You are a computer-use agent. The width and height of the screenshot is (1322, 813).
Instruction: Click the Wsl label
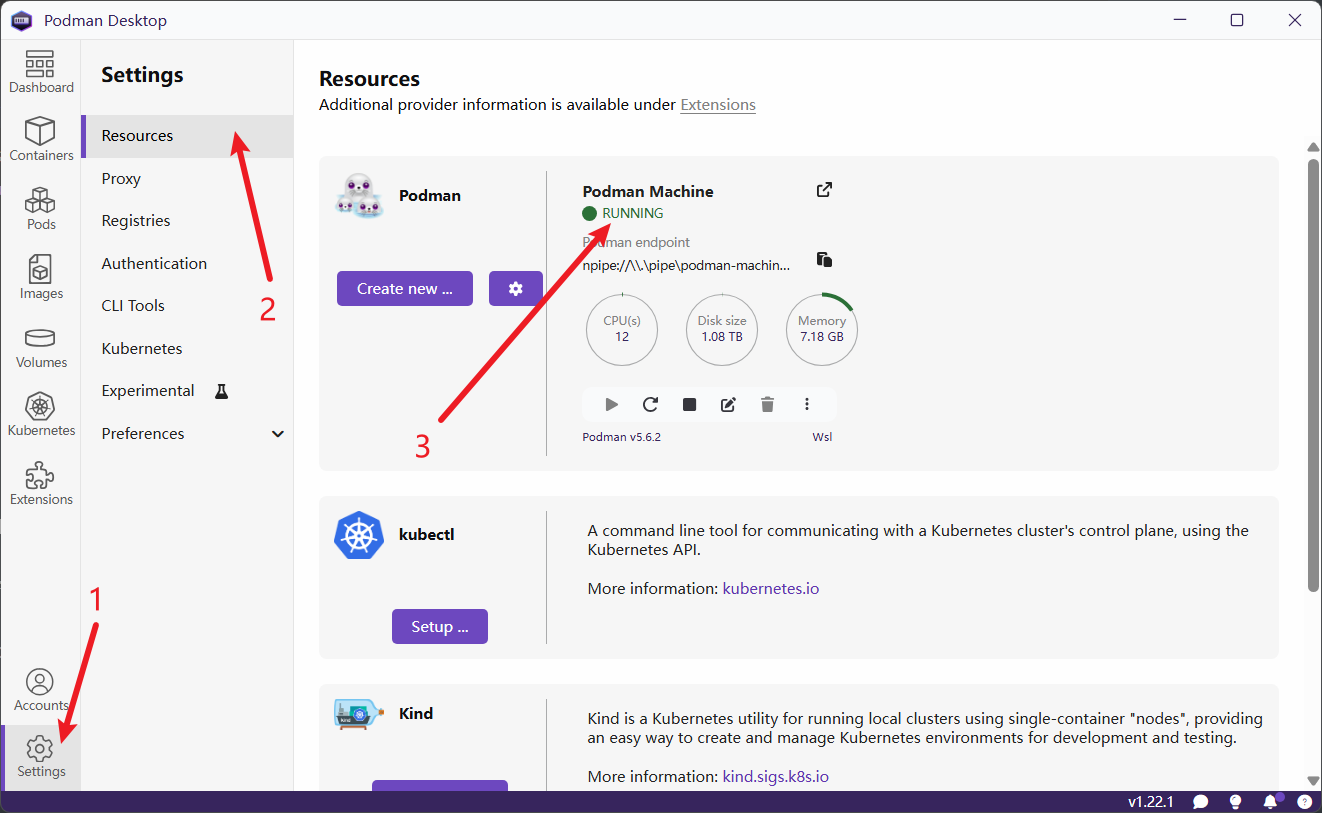822,437
